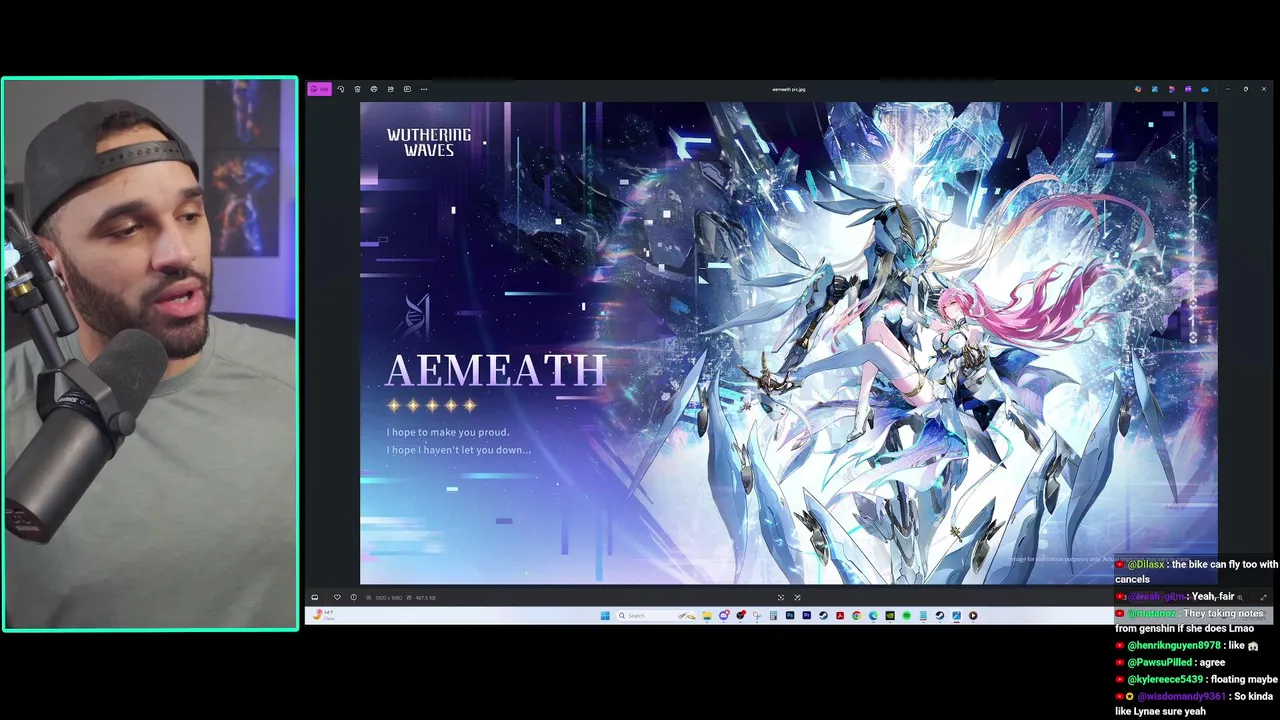Viewport: 1280px width, 720px height.
Task: Open the Paint app icon in title bar
Action: click(x=1154, y=89)
